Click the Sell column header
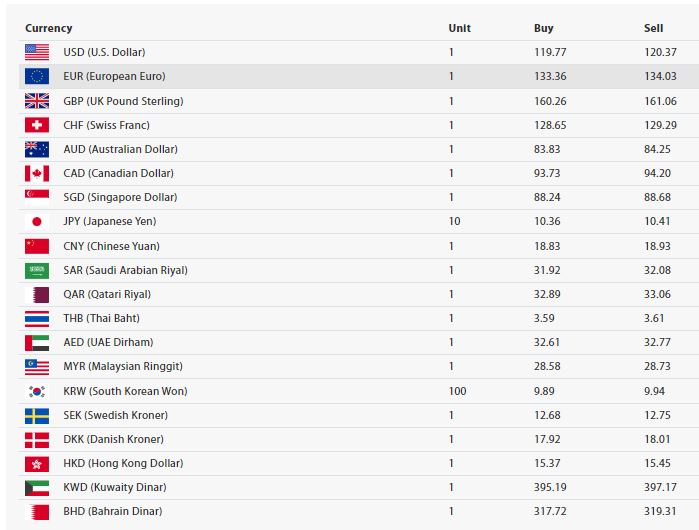Screen dimensions: 699x530 [x=654, y=28]
